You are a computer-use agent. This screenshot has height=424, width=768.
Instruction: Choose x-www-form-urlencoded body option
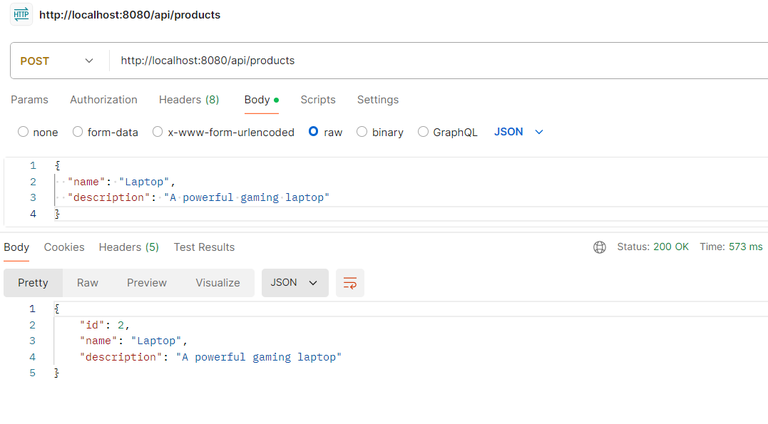point(158,132)
